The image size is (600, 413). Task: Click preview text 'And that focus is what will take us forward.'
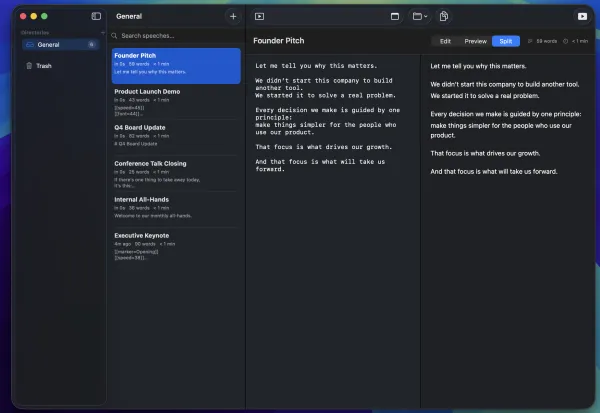pyautogui.click(x=494, y=171)
